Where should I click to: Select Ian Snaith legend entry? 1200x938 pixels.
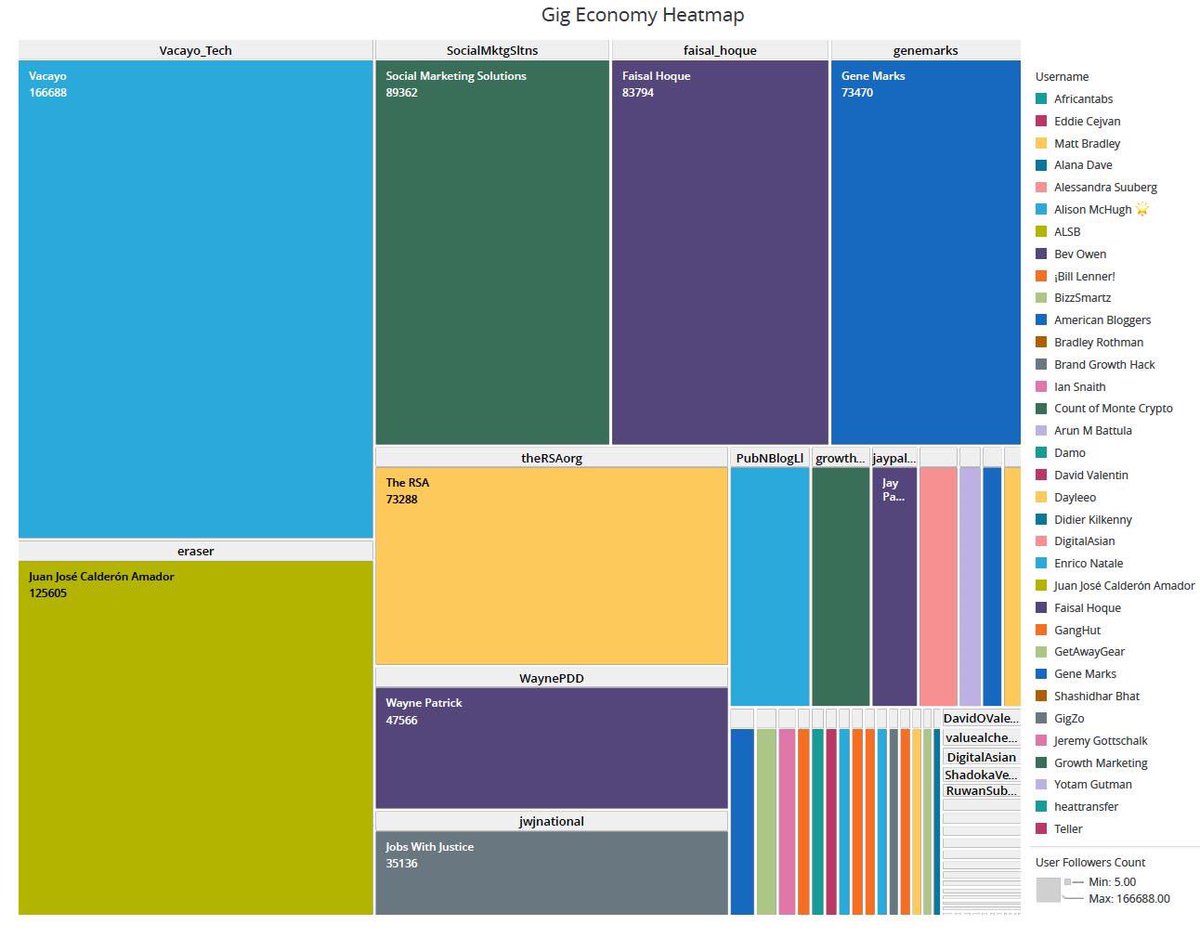[1071, 387]
